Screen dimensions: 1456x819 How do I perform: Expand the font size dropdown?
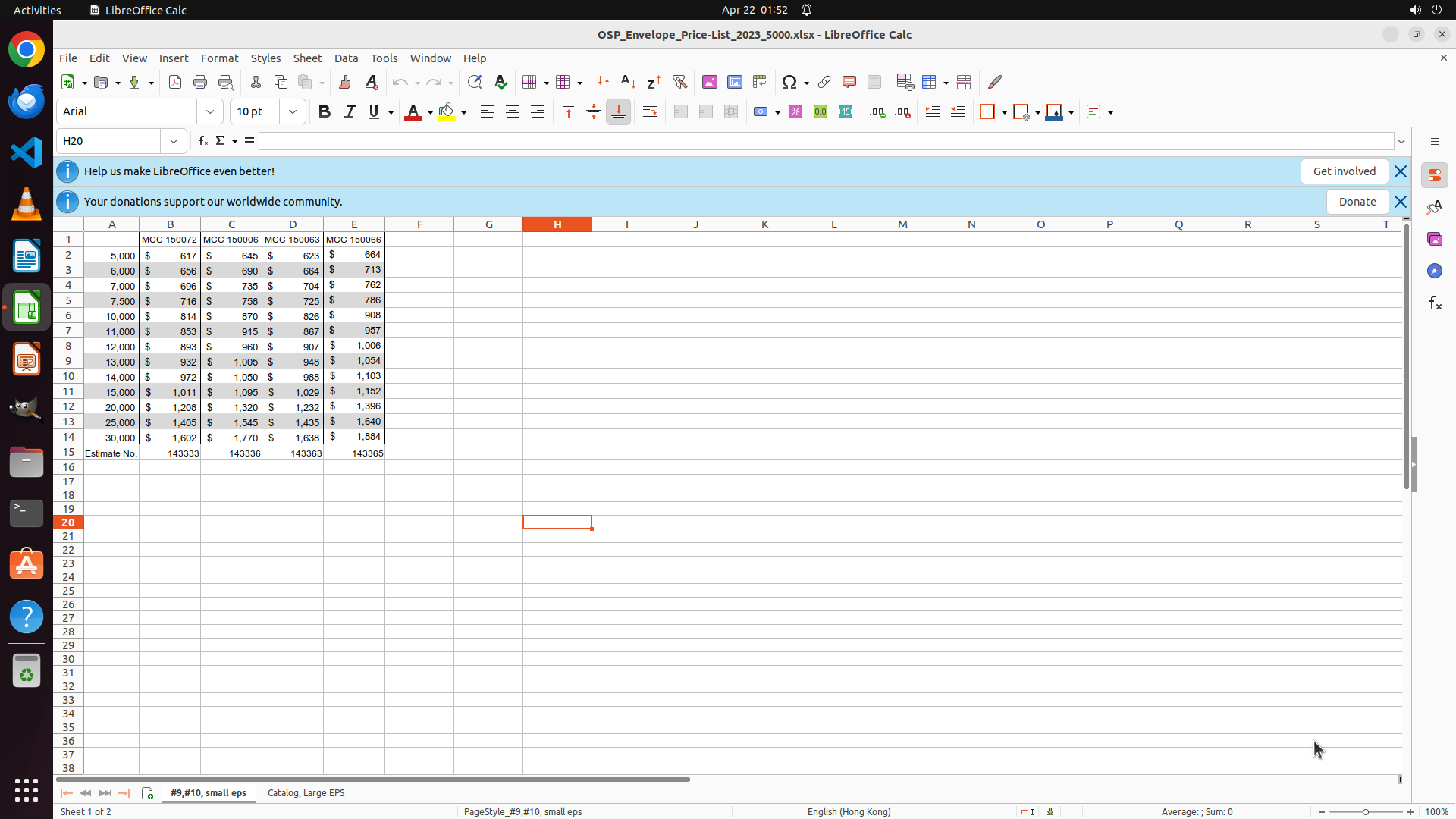click(293, 112)
